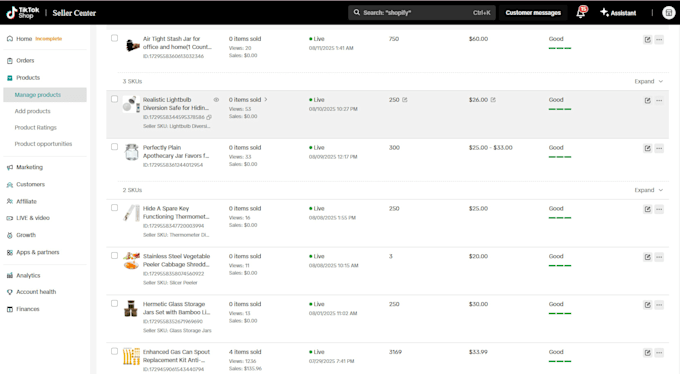
Task: Open the Products menu section
Action: click(28, 78)
